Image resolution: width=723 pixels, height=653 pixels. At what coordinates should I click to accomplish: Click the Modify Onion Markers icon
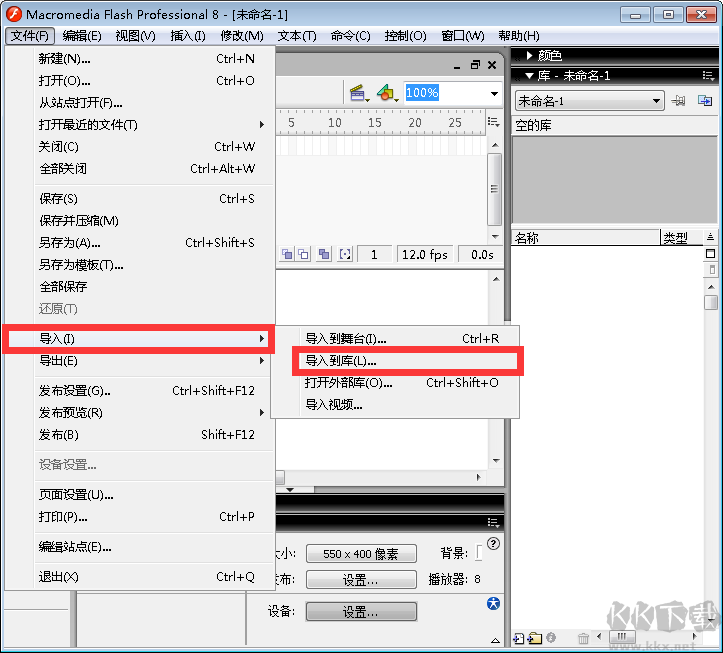[345, 255]
